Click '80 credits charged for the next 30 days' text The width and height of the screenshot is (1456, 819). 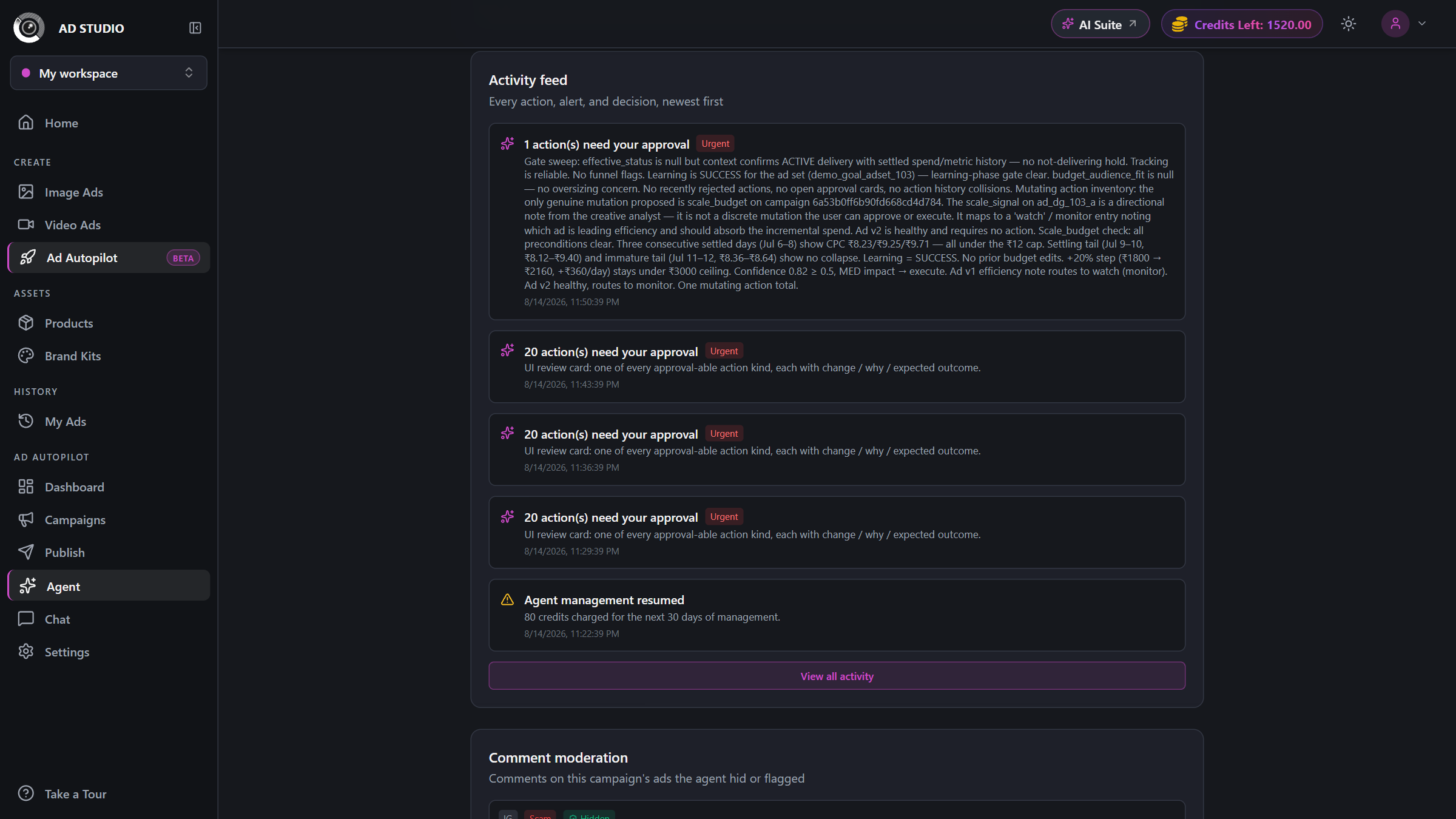(x=652, y=617)
